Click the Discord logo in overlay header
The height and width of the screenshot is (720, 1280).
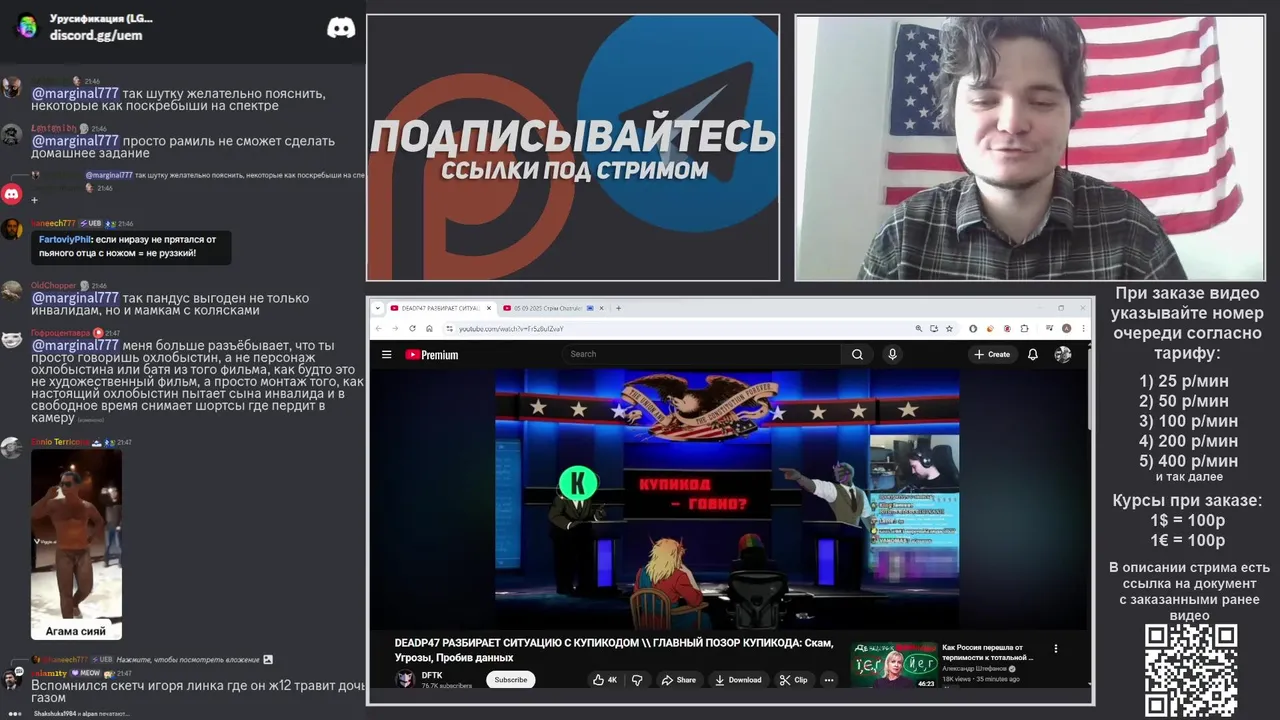[x=341, y=28]
